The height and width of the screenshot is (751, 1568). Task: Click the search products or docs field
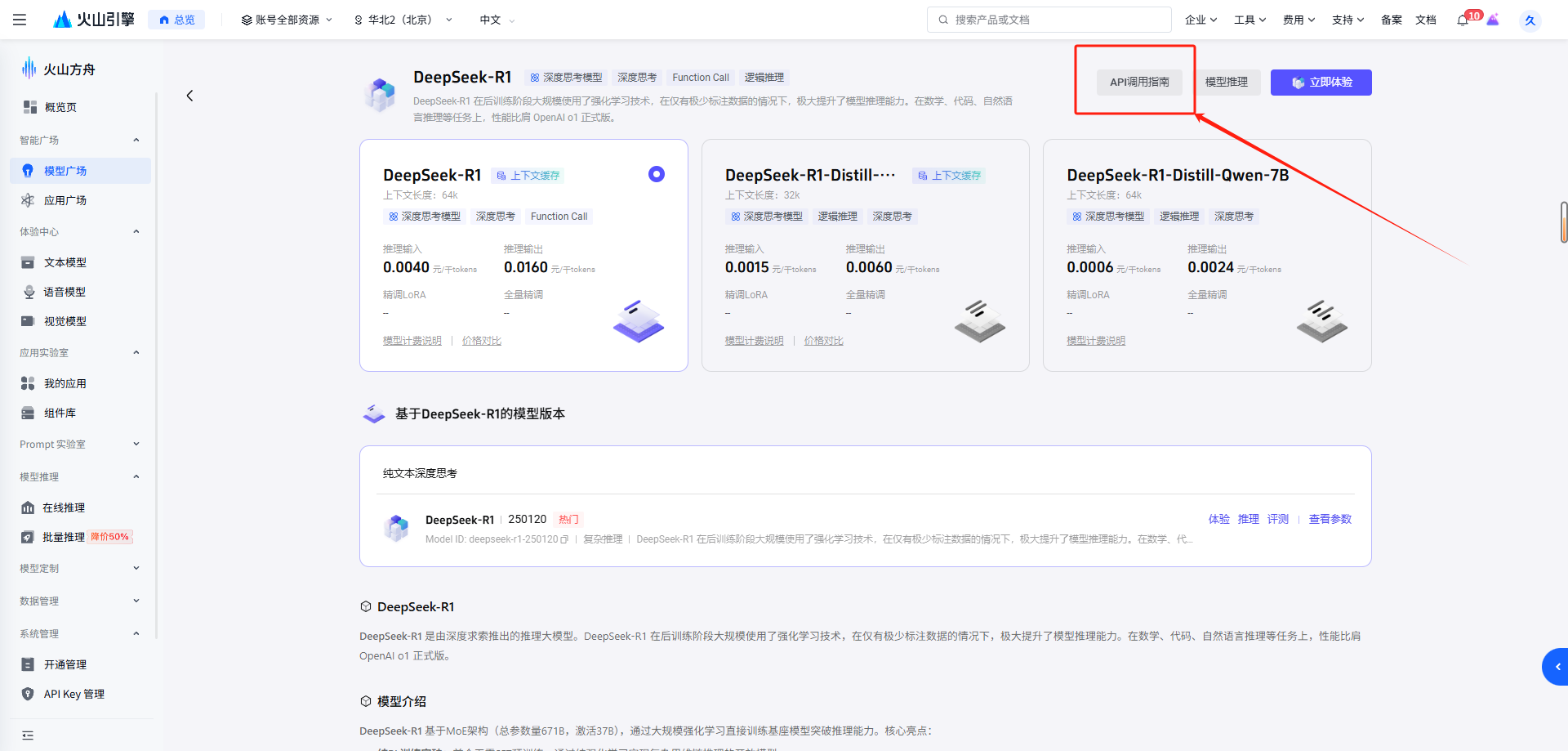(1049, 20)
